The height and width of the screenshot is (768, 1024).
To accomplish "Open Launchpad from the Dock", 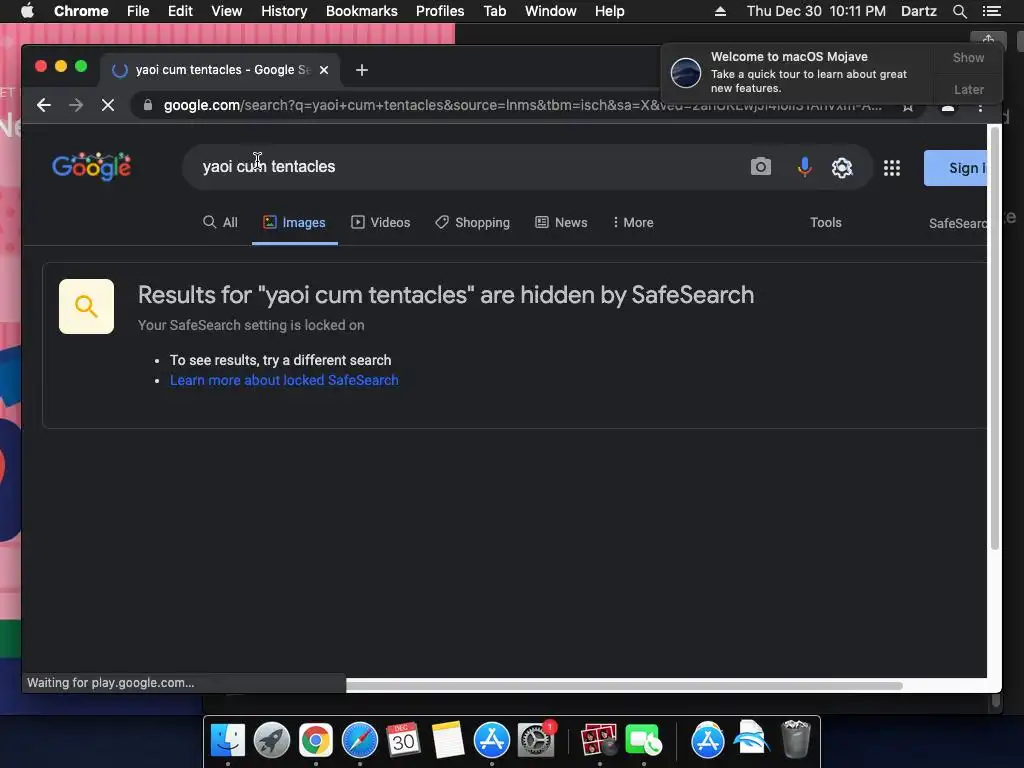I will [x=272, y=741].
